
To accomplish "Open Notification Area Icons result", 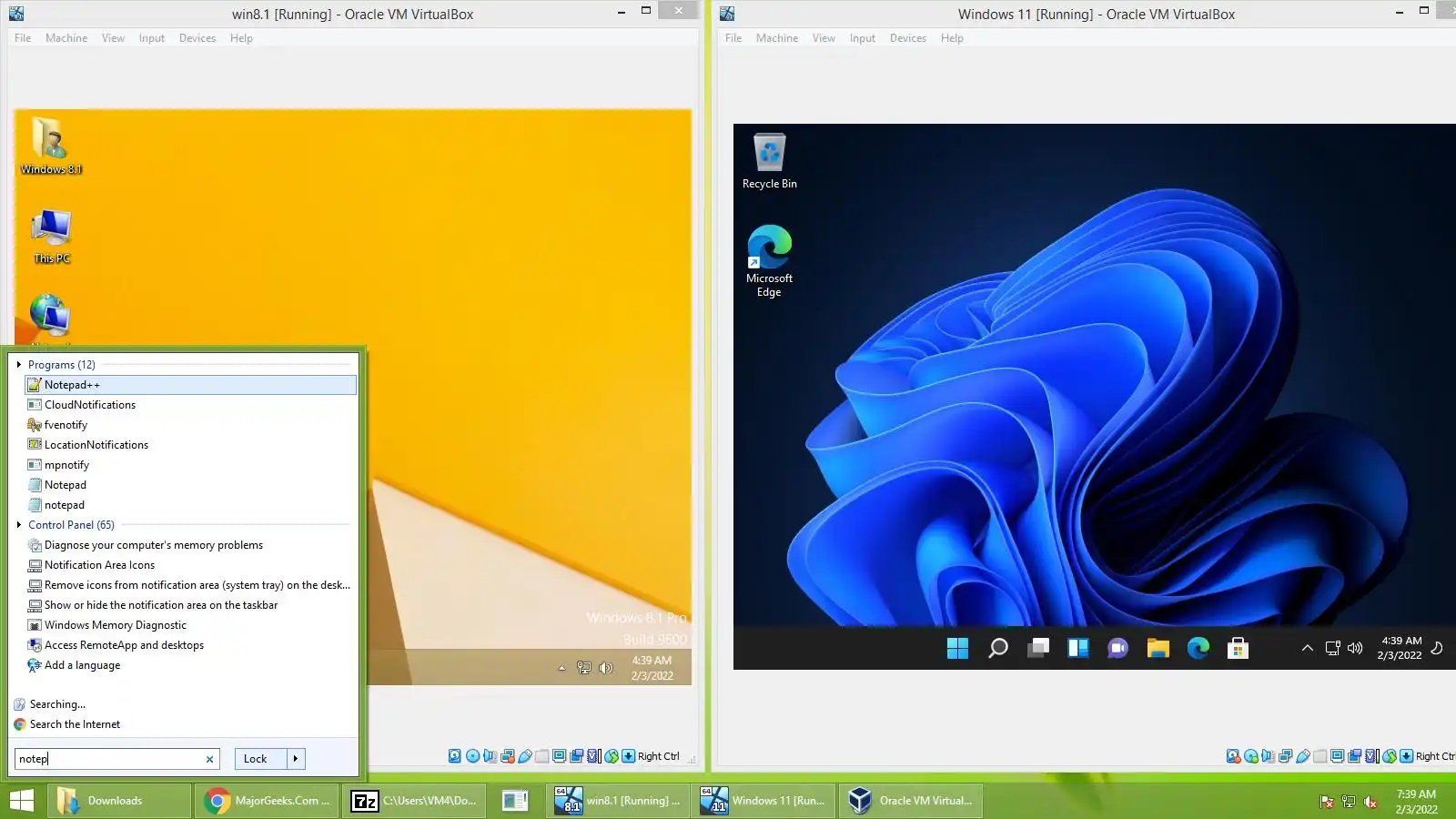I will 190,565.
